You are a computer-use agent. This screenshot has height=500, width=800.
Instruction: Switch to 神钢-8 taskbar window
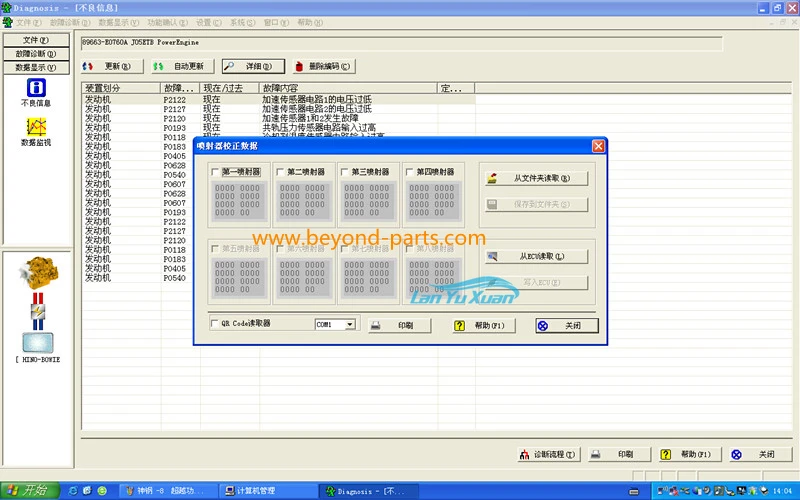point(169,491)
